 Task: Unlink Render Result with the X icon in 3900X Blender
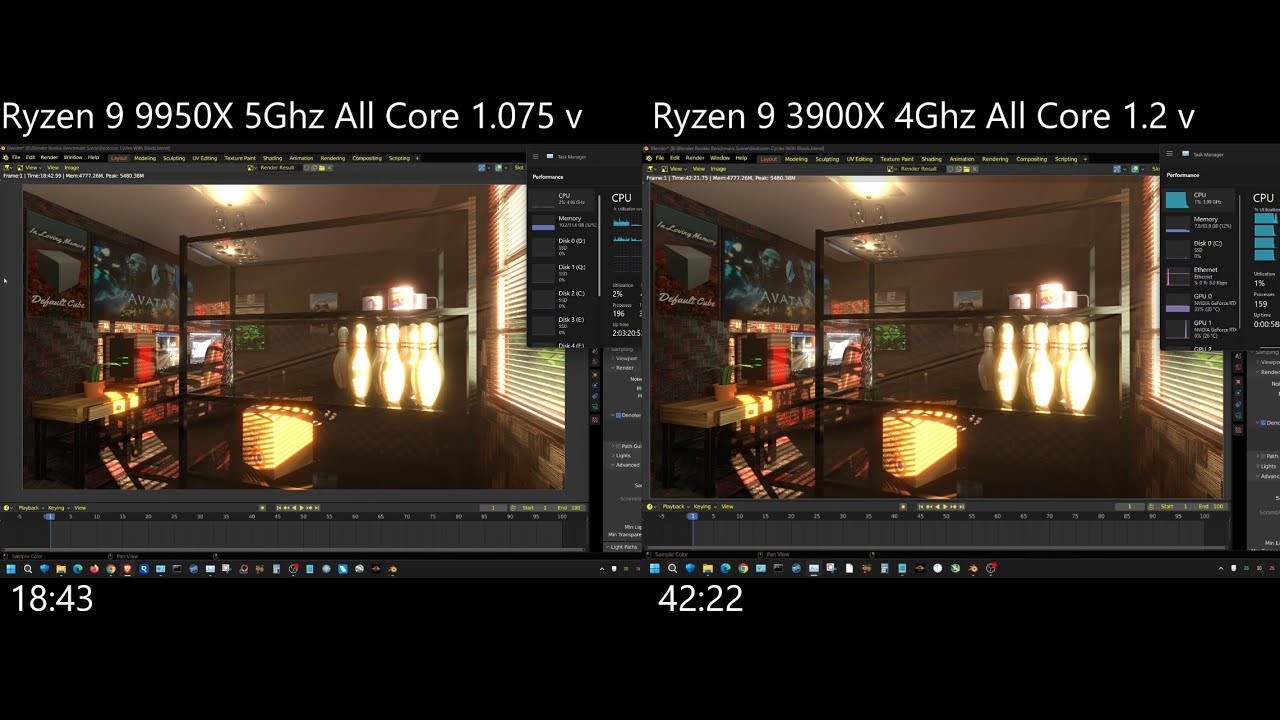[x=974, y=169]
